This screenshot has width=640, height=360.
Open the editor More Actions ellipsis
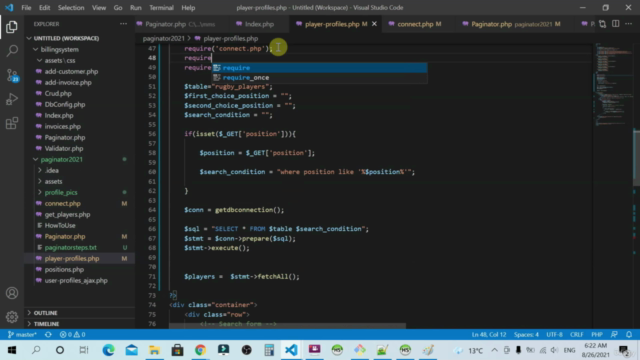tap(629, 24)
